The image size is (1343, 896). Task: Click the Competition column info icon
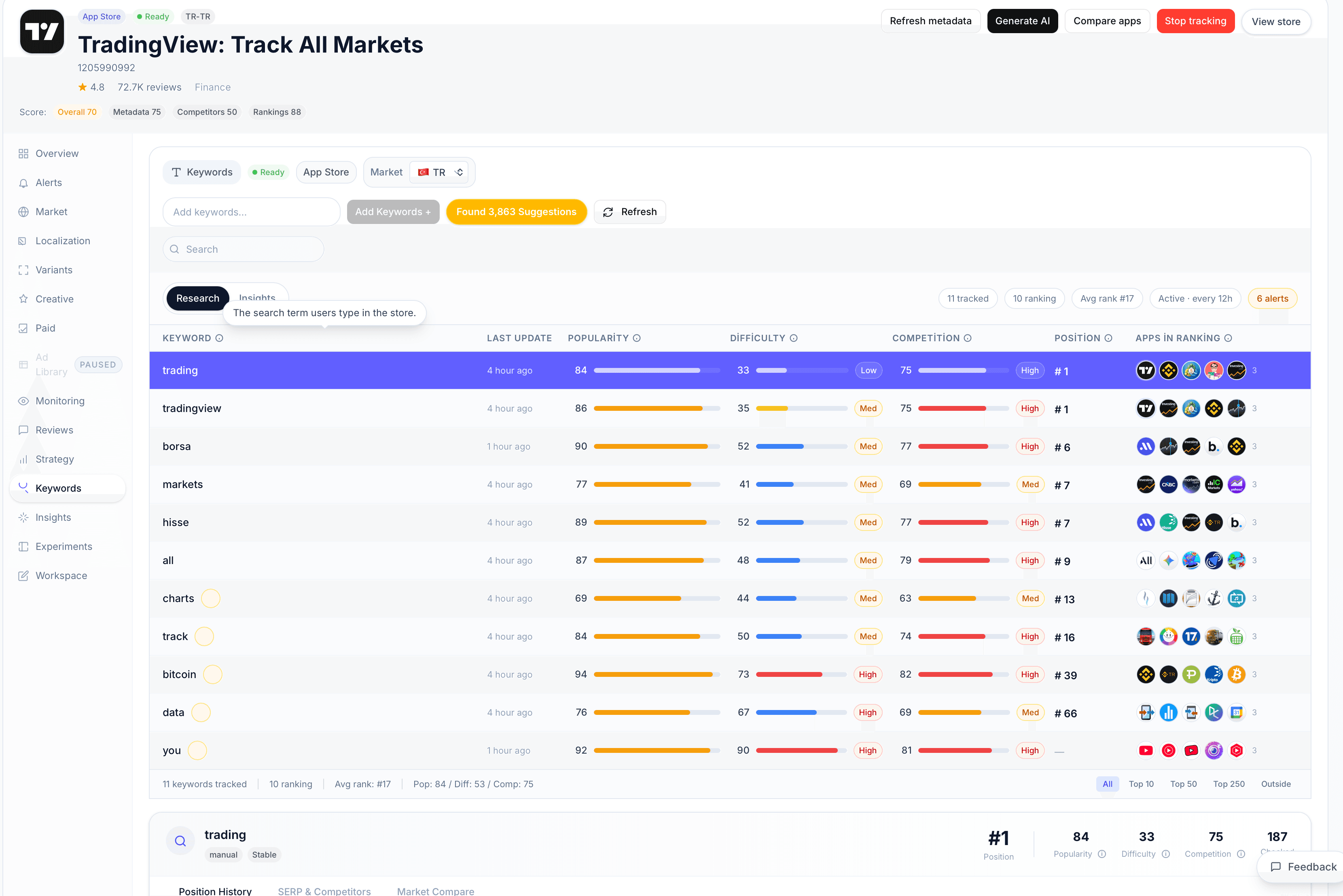tap(967, 338)
